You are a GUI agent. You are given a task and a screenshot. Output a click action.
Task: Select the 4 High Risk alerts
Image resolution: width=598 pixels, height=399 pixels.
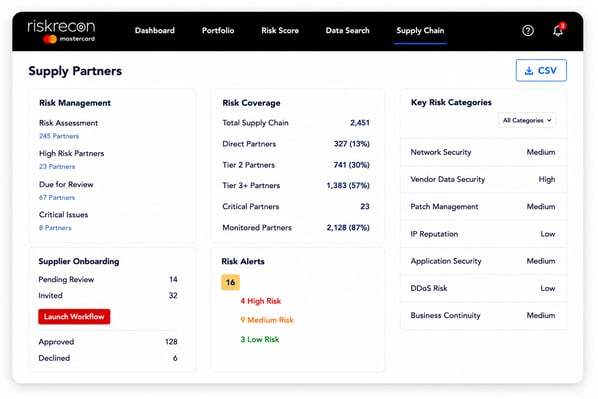[x=260, y=301]
